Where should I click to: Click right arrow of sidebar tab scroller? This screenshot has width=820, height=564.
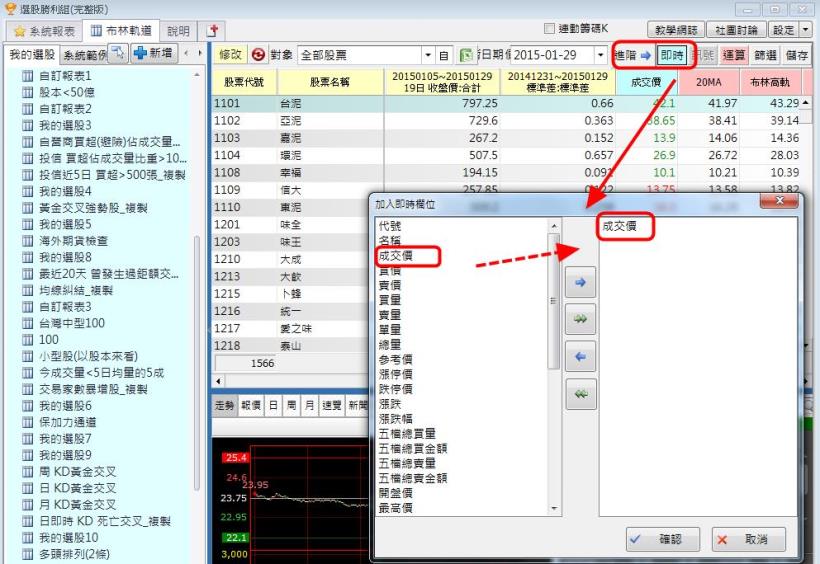point(200,53)
